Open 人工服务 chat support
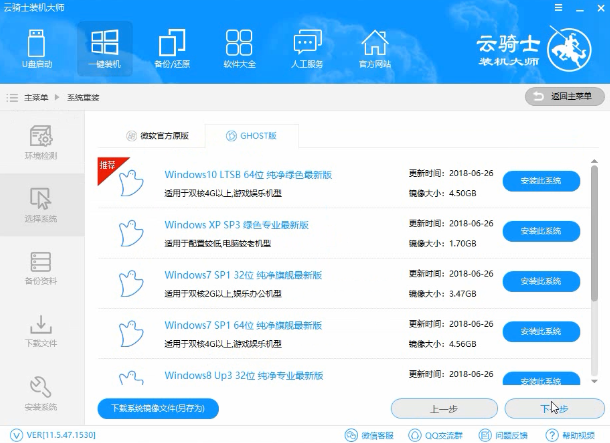This screenshot has height=443, width=610. [x=307, y=49]
